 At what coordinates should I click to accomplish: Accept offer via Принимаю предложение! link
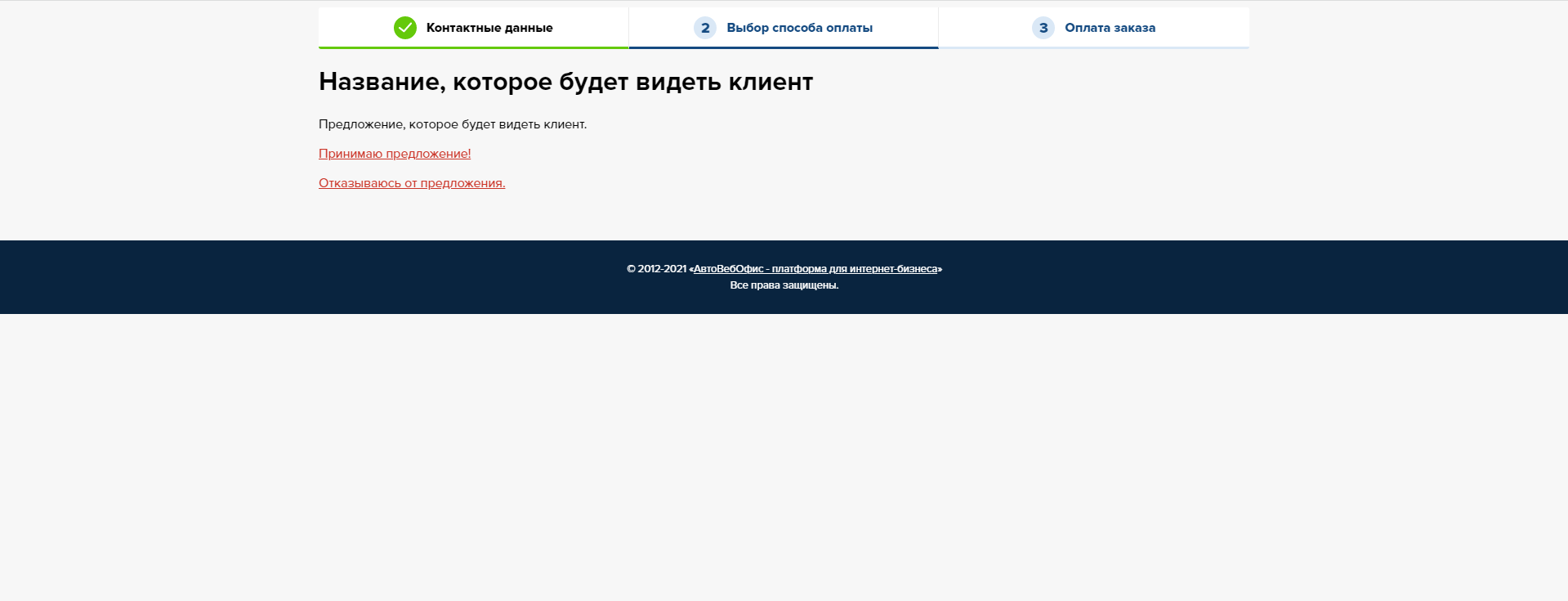pos(395,154)
